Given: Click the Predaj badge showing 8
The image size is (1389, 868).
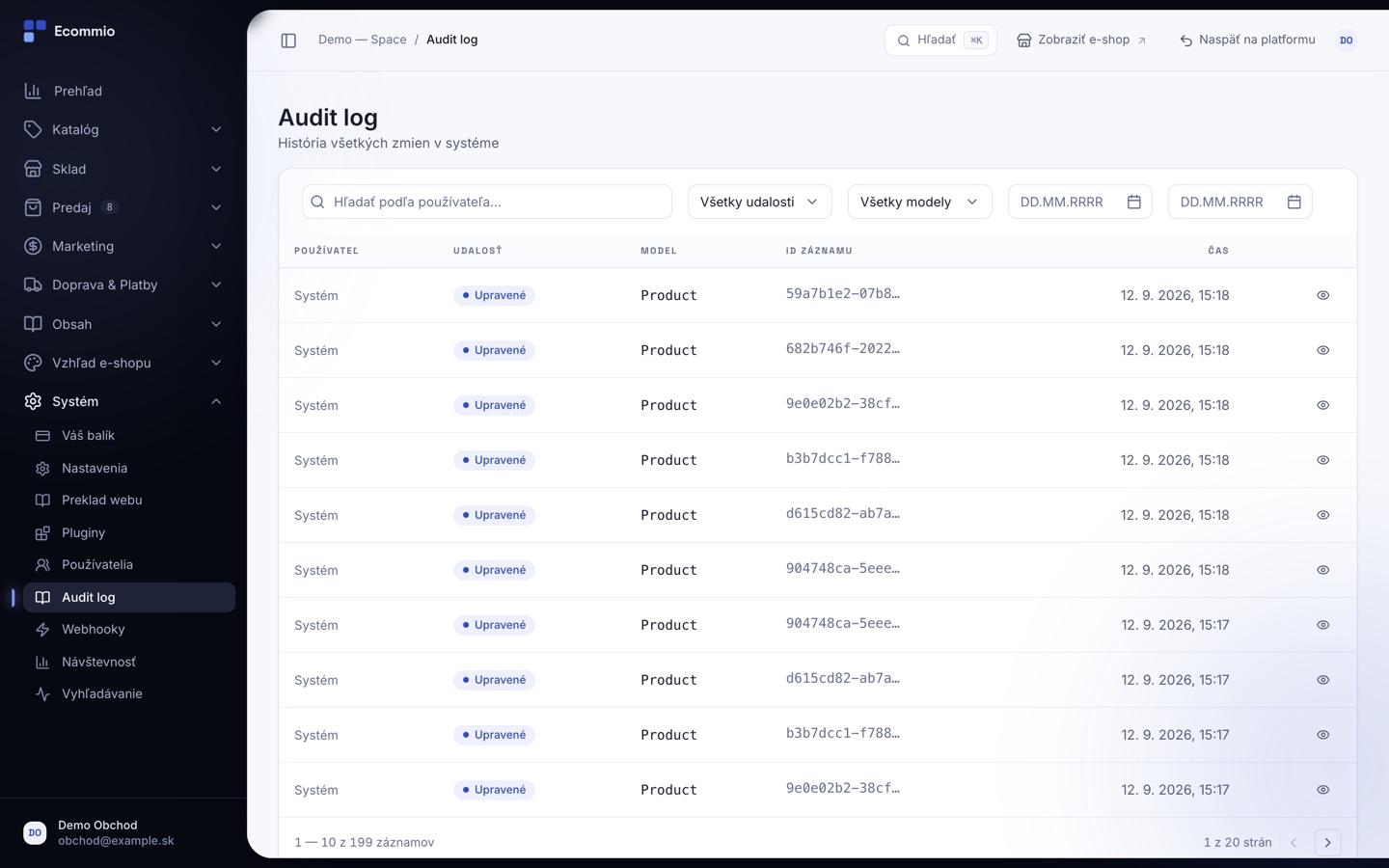Looking at the screenshot, I should tap(110, 207).
